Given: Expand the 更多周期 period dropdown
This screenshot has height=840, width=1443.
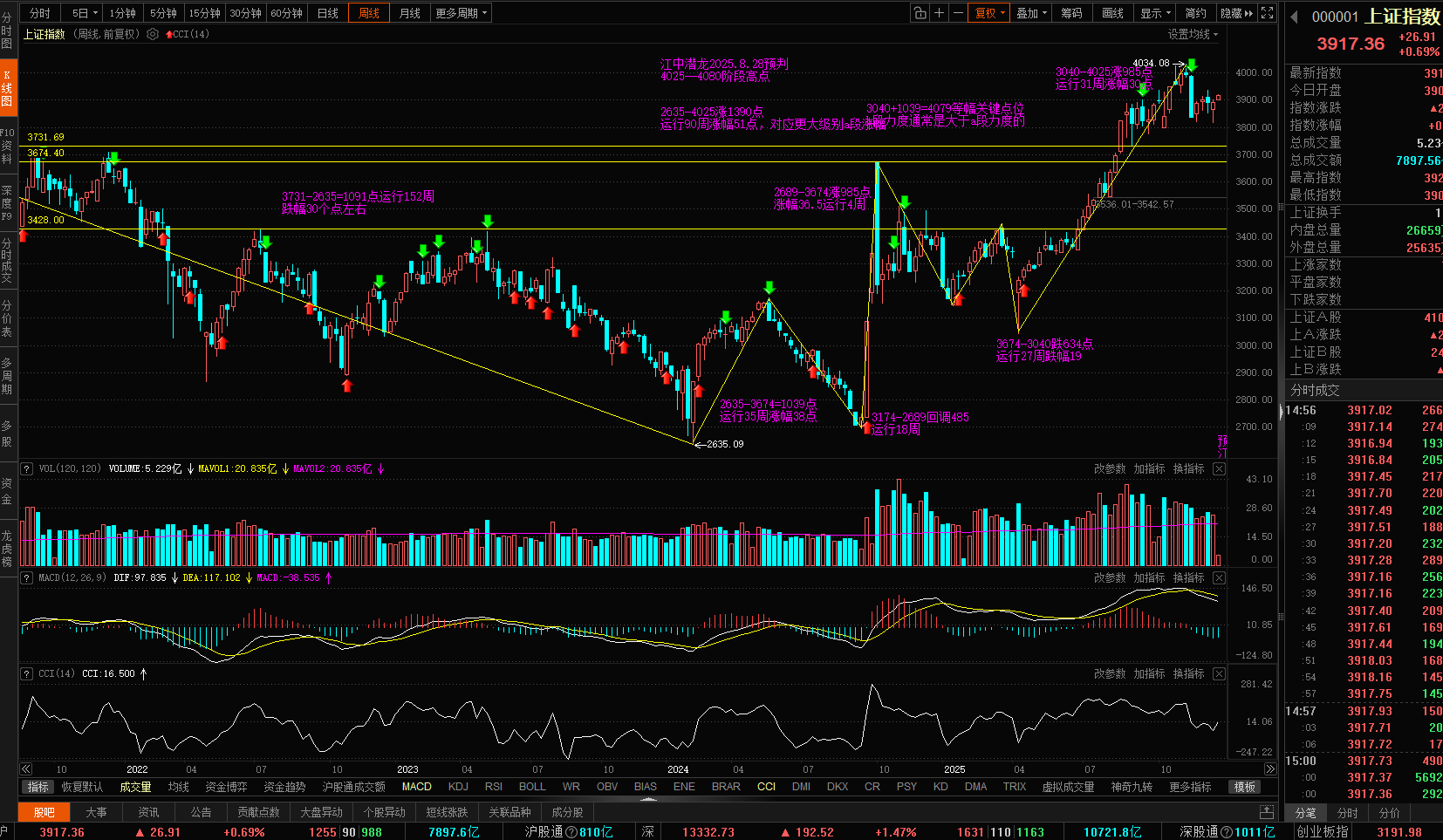Looking at the screenshot, I should (461, 13).
